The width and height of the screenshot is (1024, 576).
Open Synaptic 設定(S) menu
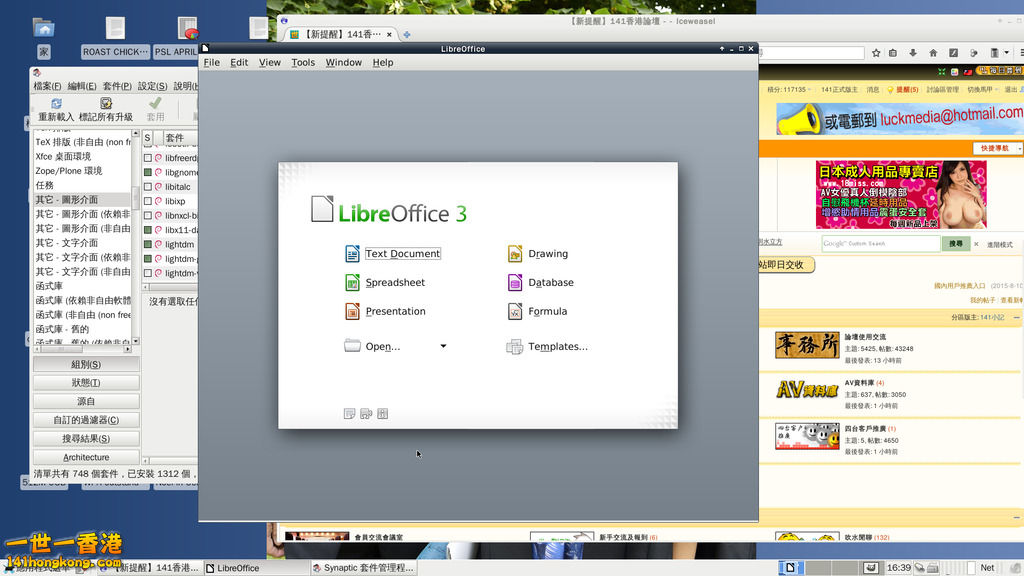coord(152,86)
